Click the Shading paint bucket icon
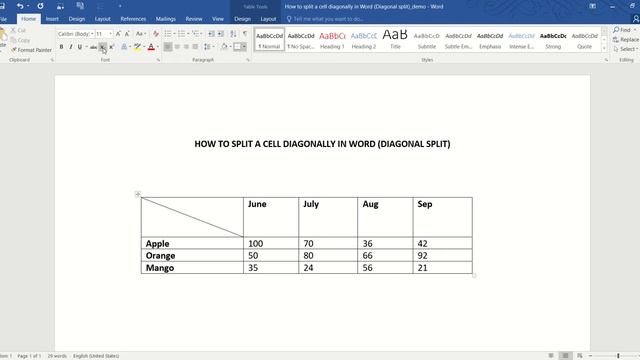The image size is (640, 360). pyautogui.click(x=224, y=47)
